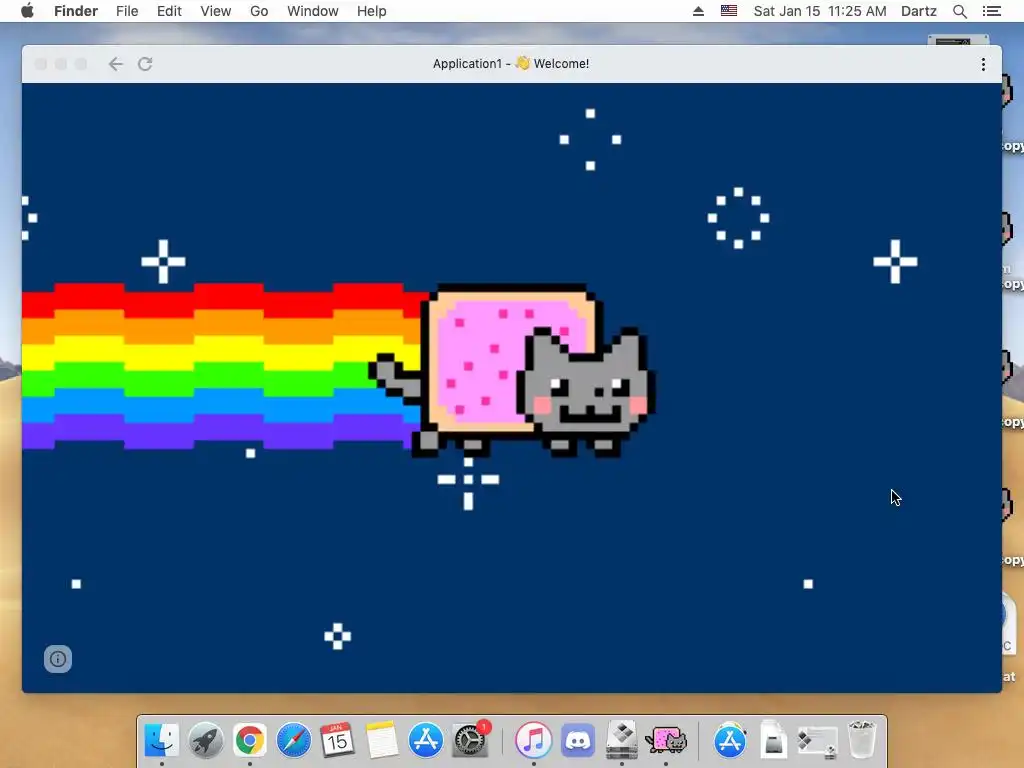Minimize the Application1 window
The image size is (1024, 768).
61,64
